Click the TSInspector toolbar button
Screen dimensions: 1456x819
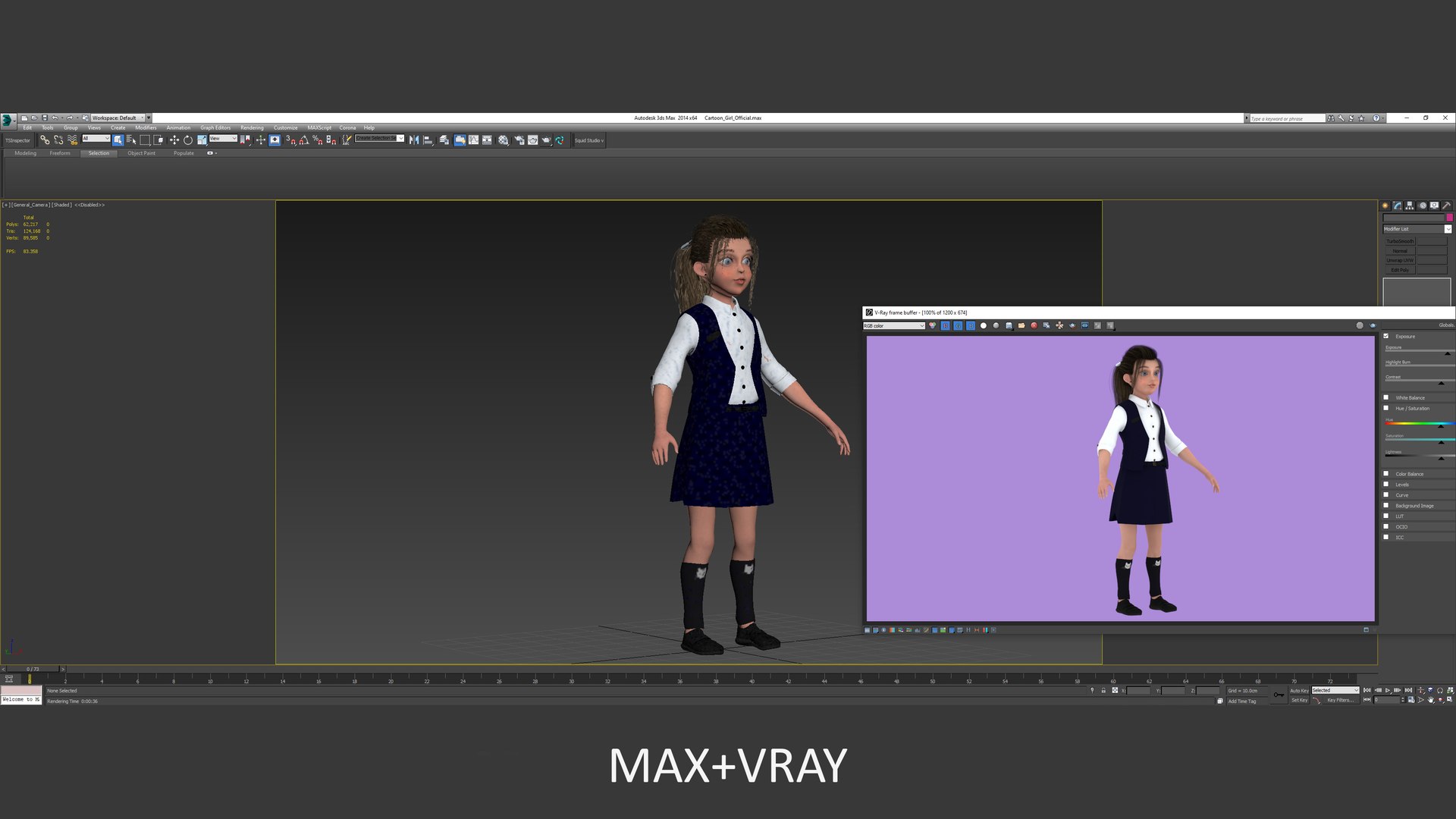[18, 140]
